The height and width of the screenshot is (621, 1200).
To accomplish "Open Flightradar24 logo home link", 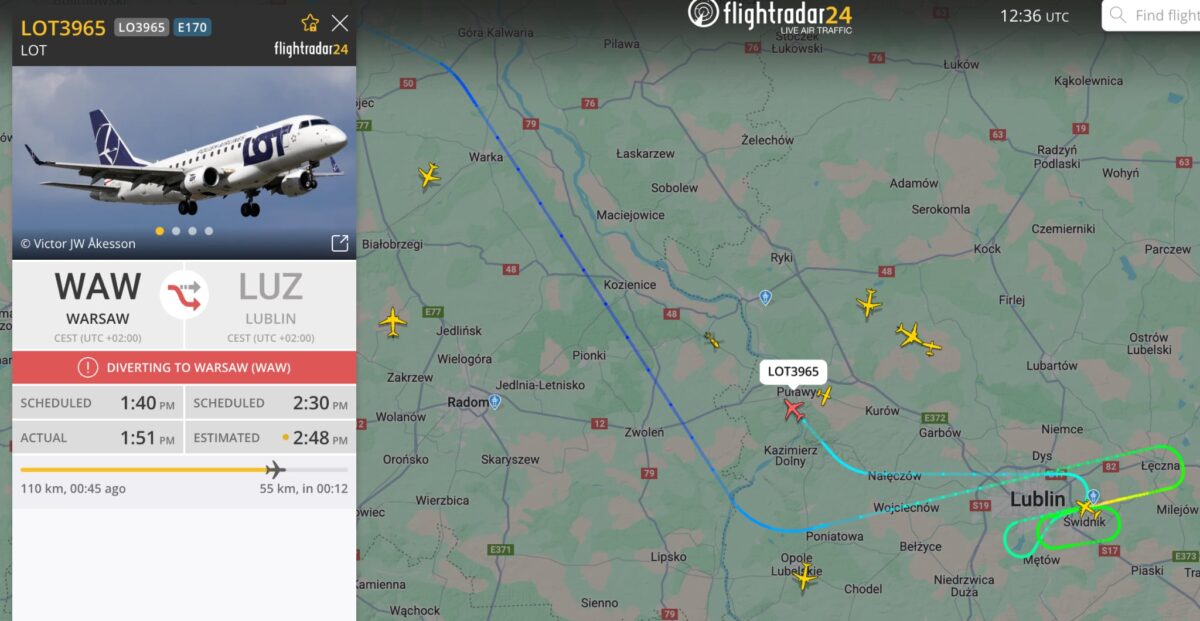I will (770, 16).
